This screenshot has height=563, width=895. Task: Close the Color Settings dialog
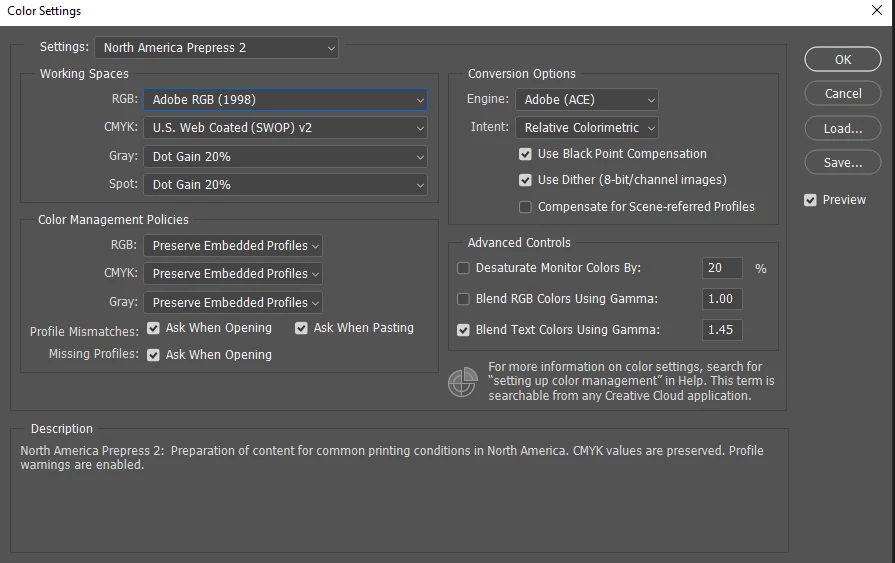877,10
